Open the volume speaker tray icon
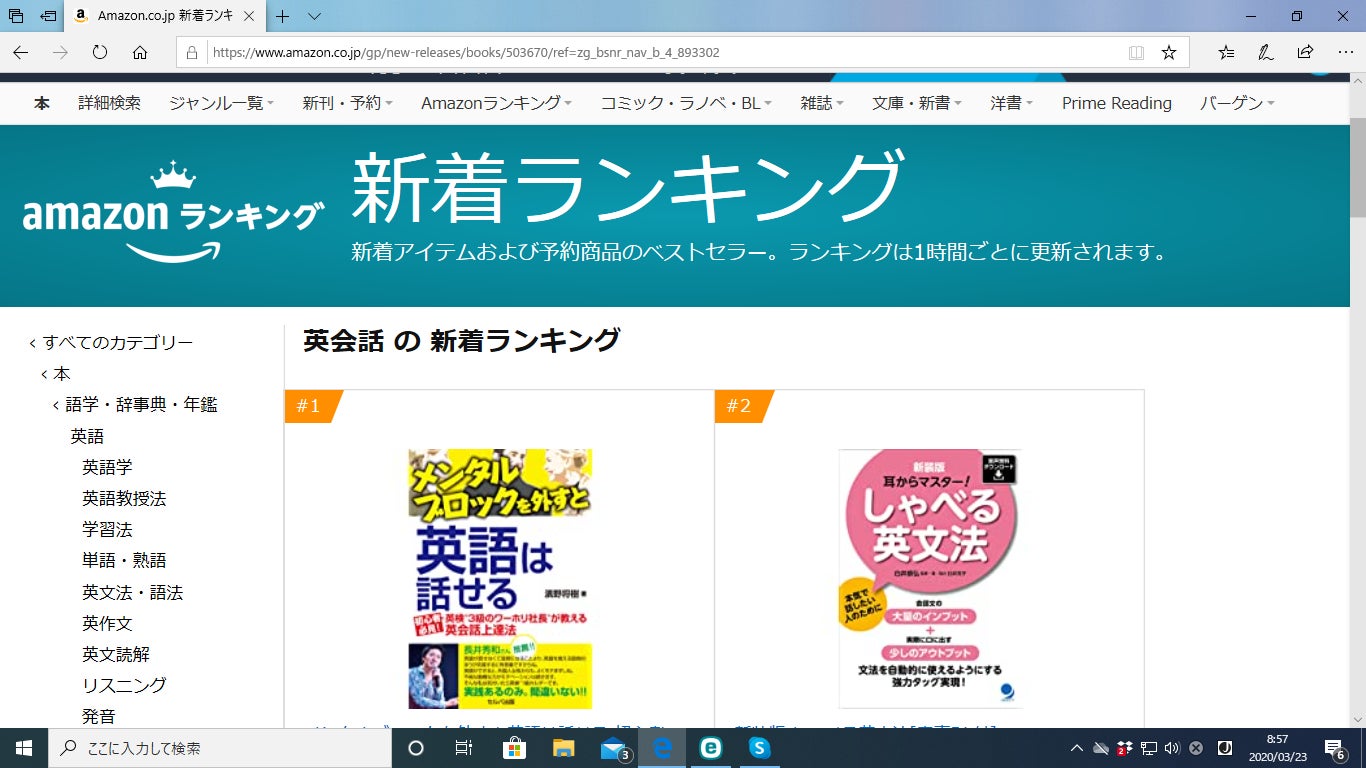Image resolution: width=1366 pixels, height=768 pixels. 1172,748
